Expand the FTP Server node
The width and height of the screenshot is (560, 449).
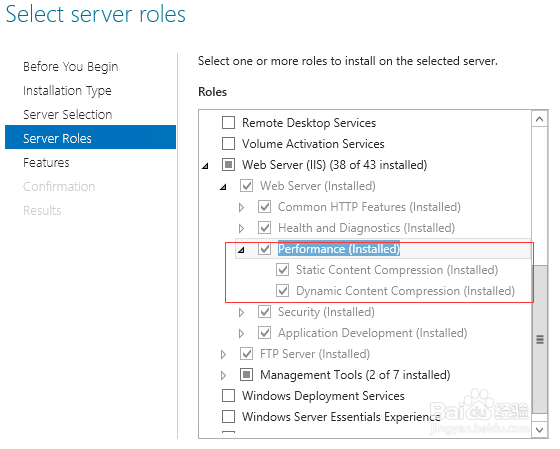(x=224, y=354)
